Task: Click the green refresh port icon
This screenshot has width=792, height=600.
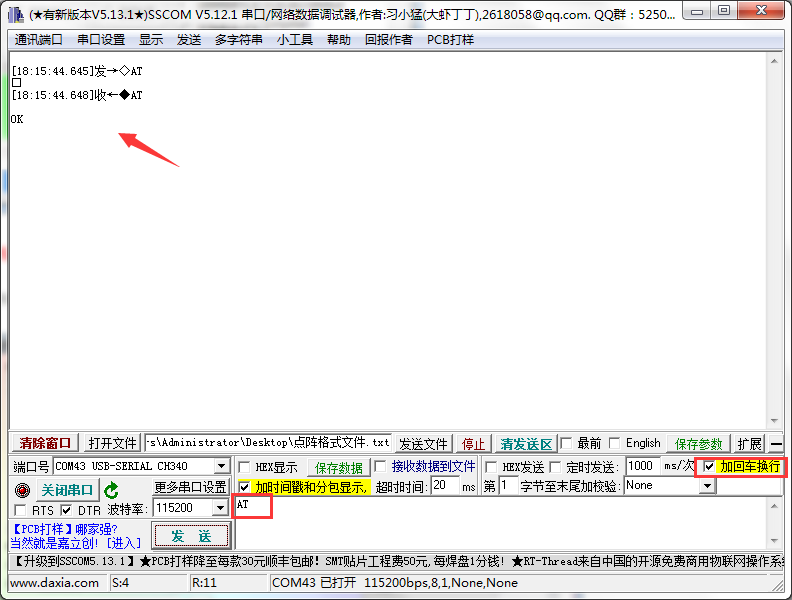Action: click(112, 490)
